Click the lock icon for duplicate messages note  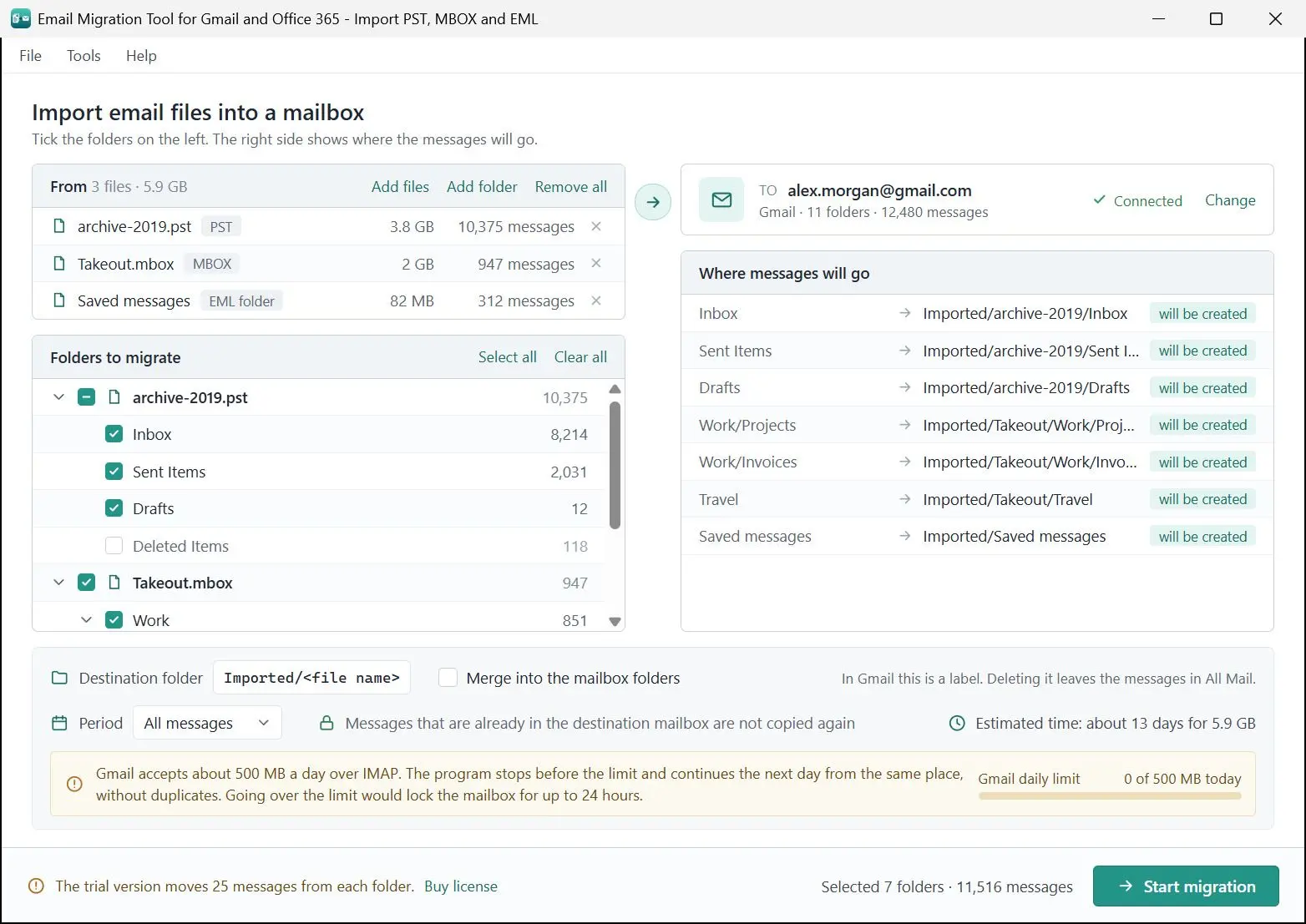[x=327, y=723]
